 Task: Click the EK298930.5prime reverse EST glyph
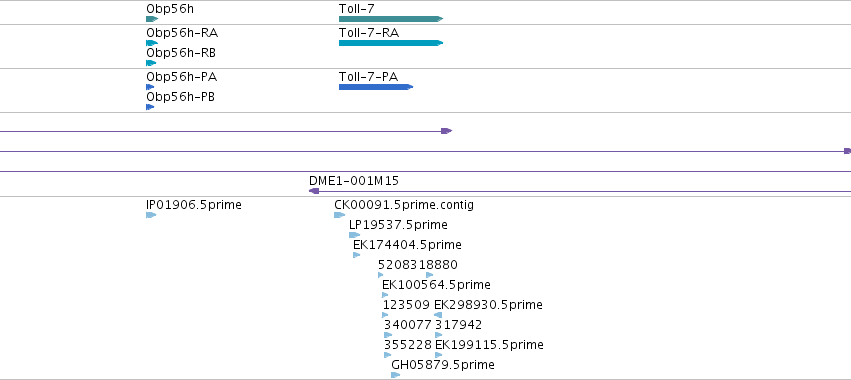tap(438, 315)
